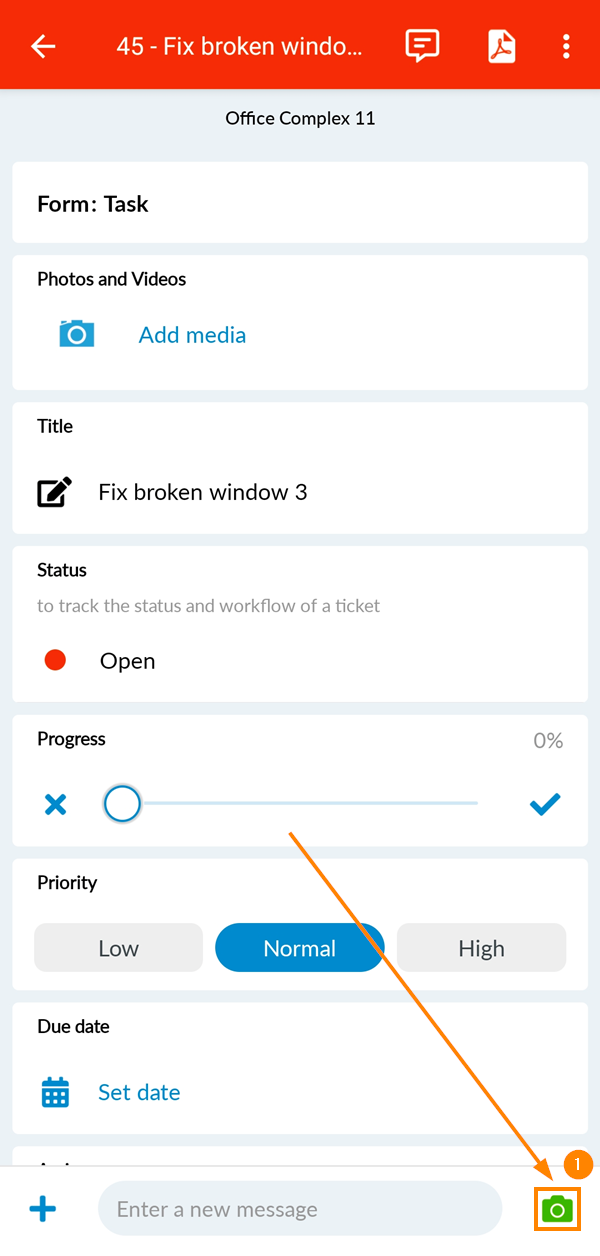The height and width of the screenshot is (1256, 600).
Task: Tap the plus icon beside message box
Action: (43, 1210)
